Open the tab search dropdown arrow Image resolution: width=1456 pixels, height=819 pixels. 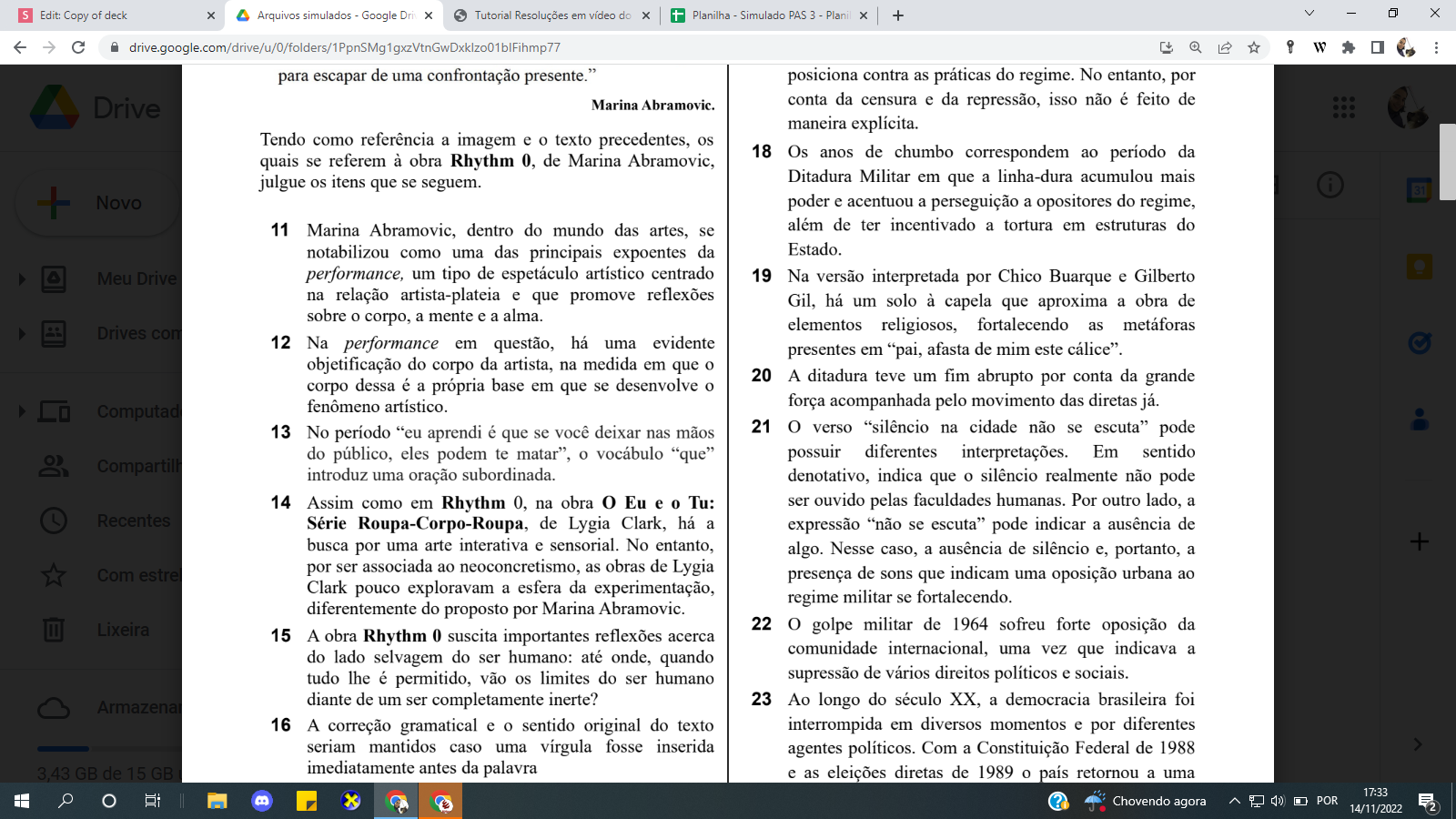[x=1309, y=14]
